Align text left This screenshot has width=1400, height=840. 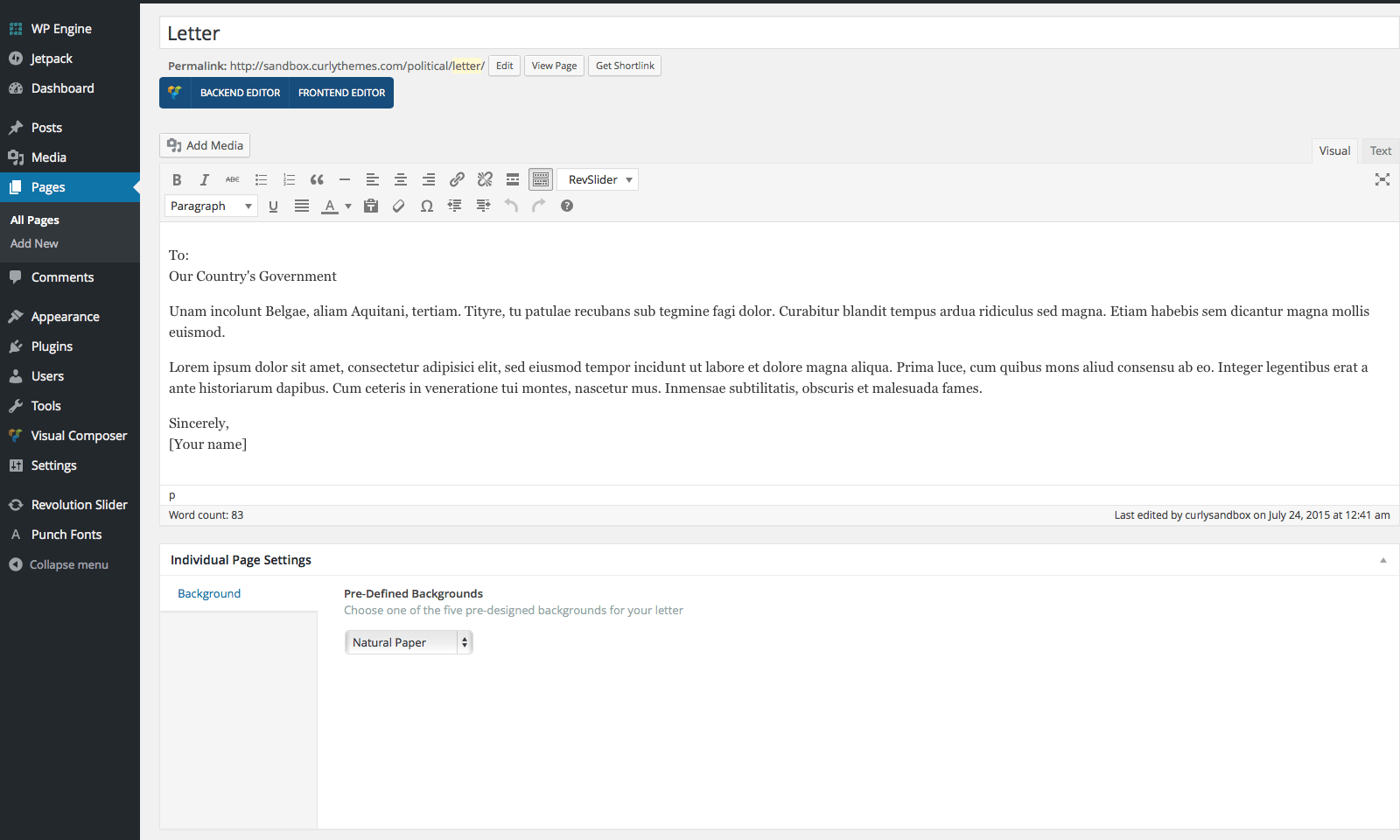(x=373, y=179)
